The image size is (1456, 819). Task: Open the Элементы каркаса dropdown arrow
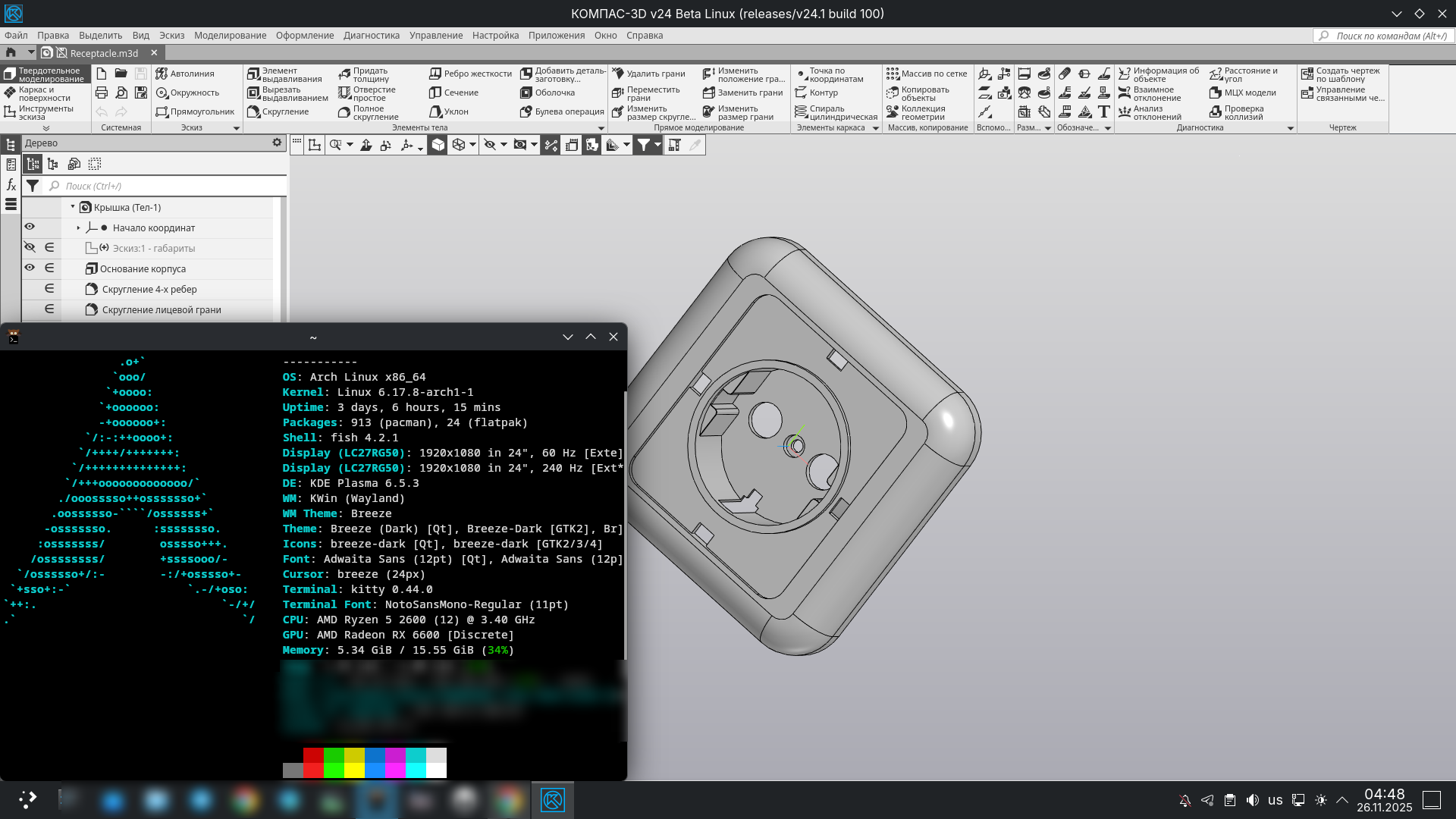pyautogui.click(x=876, y=128)
